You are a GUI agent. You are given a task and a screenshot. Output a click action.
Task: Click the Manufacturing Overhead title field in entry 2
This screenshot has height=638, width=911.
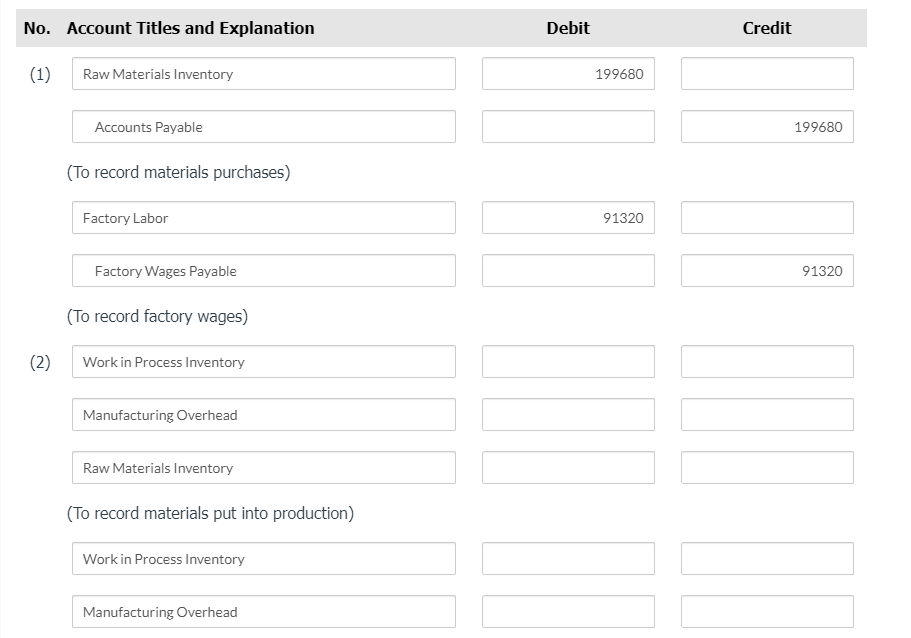[263, 414]
